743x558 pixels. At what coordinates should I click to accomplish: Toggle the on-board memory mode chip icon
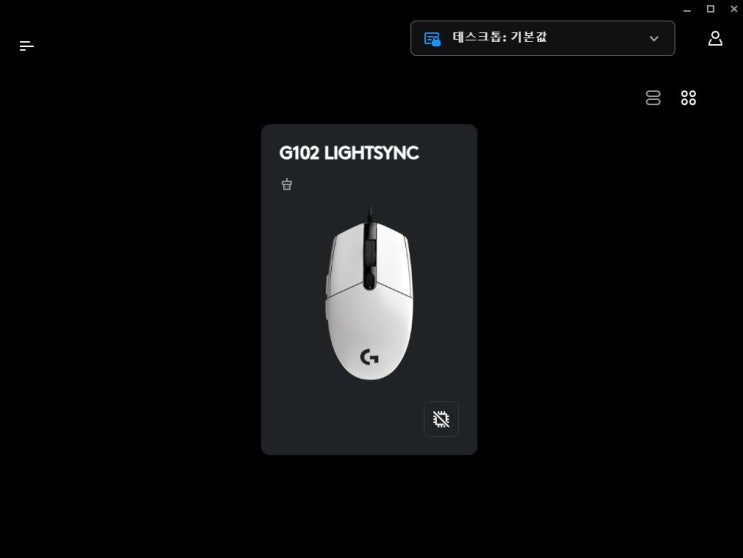click(x=441, y=419)
